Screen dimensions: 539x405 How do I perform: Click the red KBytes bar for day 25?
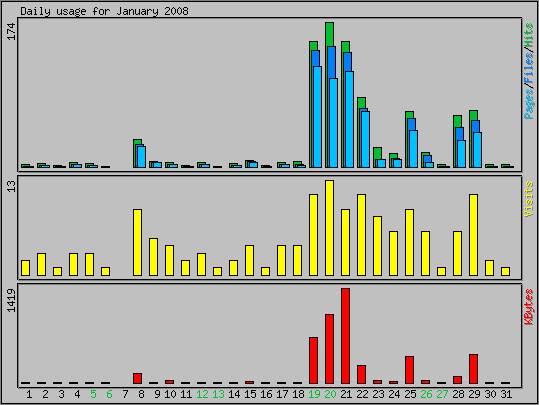[409, 370]
